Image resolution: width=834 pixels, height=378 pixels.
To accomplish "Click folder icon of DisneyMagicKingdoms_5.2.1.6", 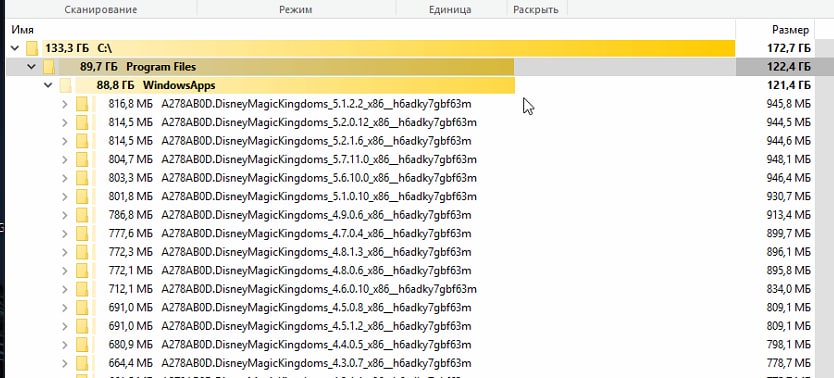I will click(x=82, y=141).
